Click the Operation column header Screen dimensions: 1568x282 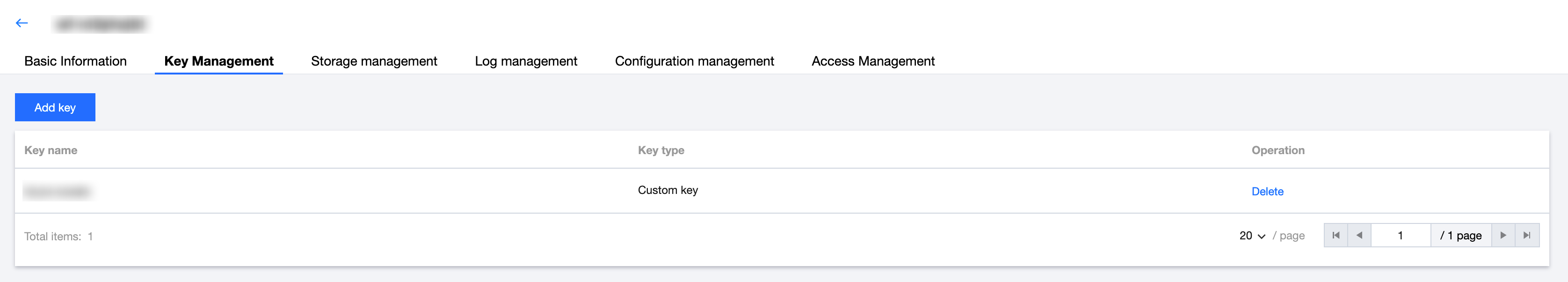pyautogui.click(x=1278, y=150)
